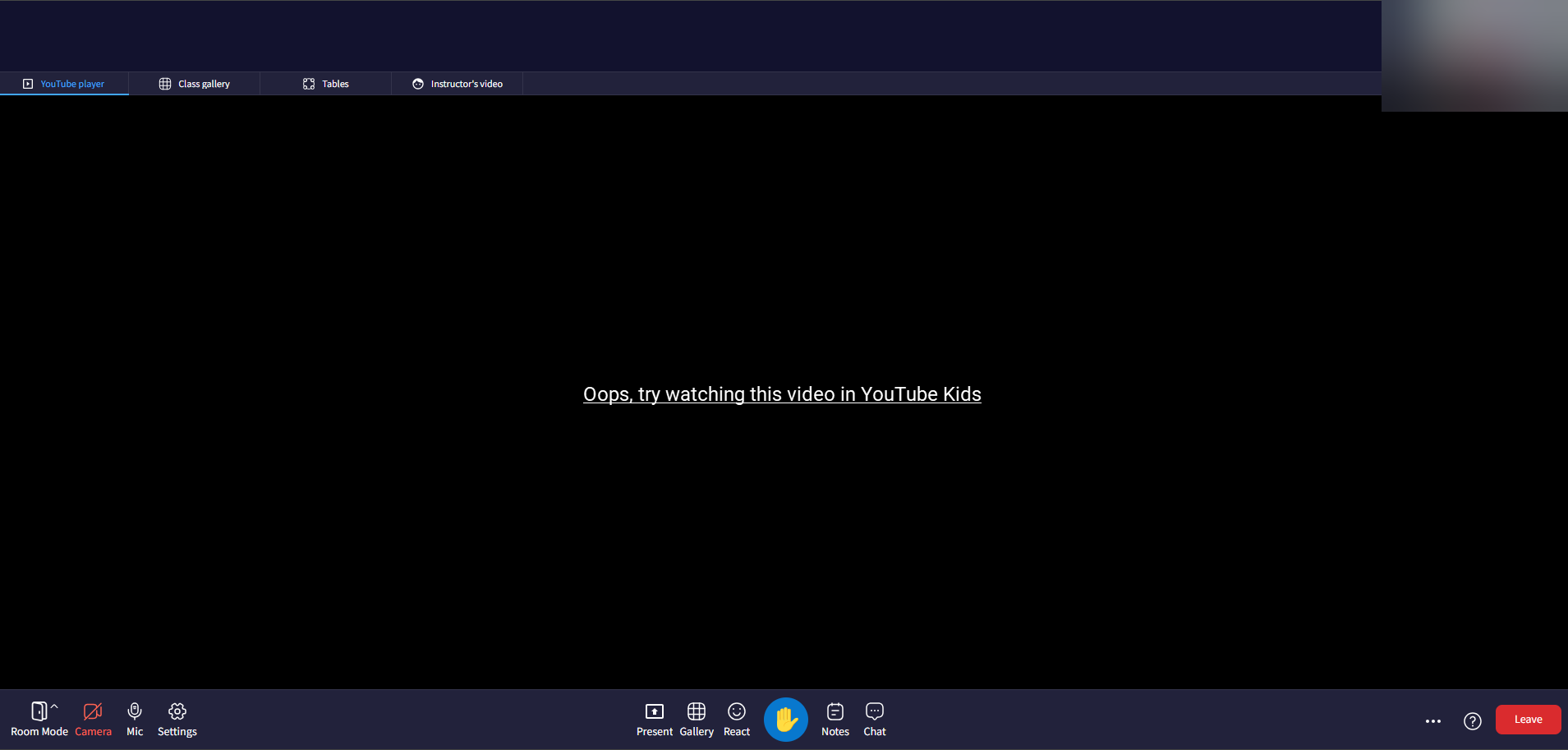Turn on the Camera
1568x750 pixels.
coord(93,720)
